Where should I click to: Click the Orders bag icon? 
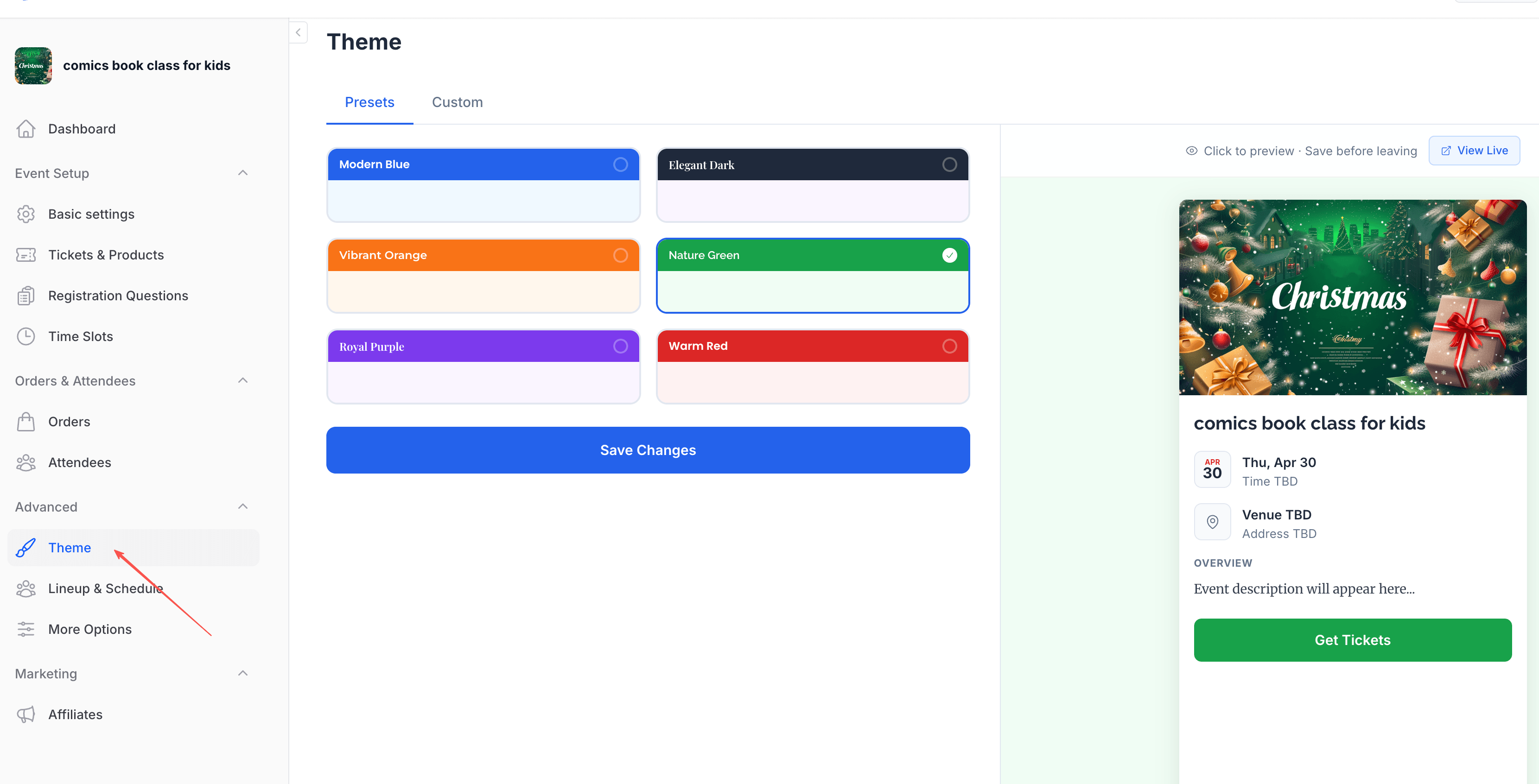point(26,421)
